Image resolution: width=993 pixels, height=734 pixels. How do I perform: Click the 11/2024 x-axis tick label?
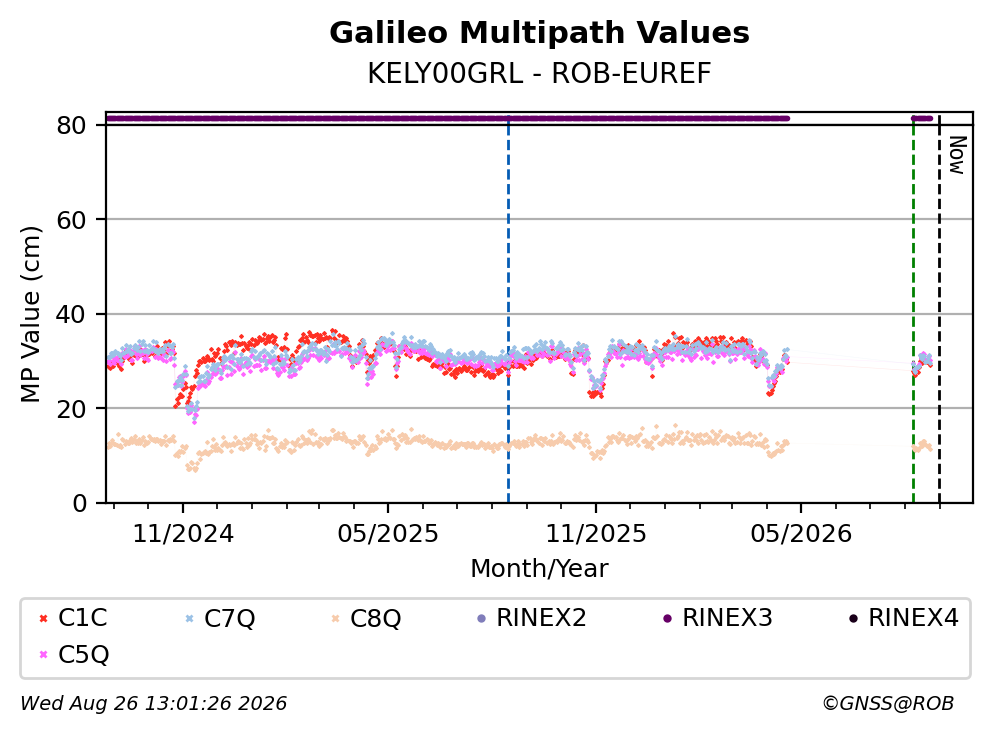[183, 534]
